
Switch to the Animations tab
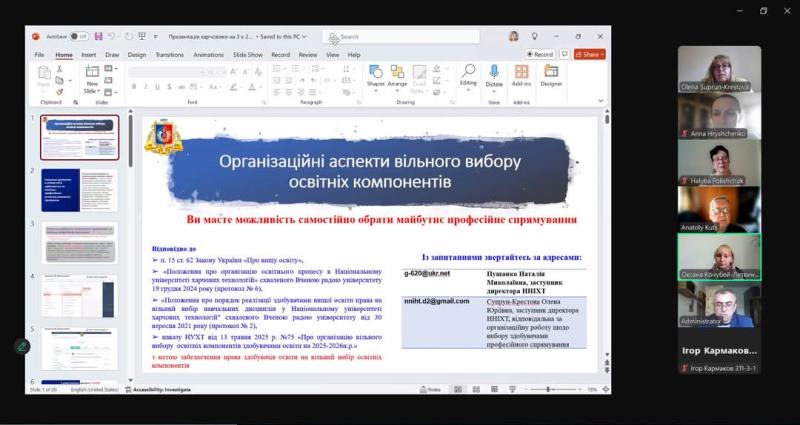208,55
